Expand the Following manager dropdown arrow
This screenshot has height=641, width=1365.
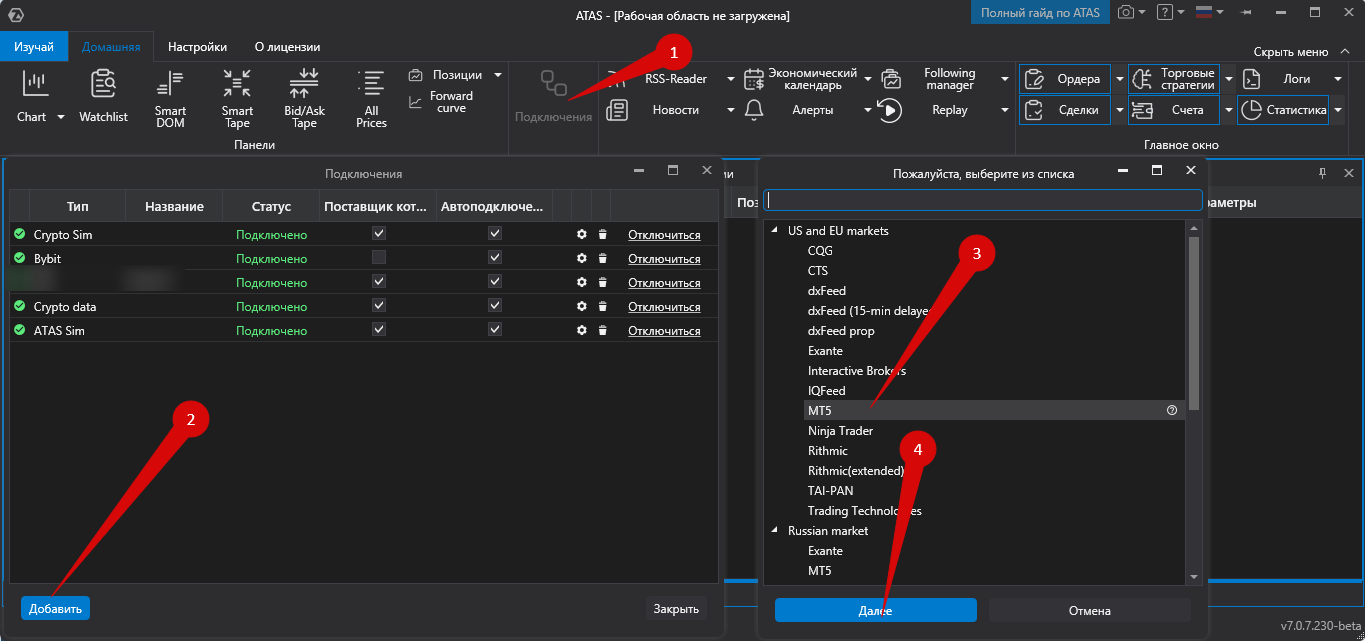(1005, 79)
